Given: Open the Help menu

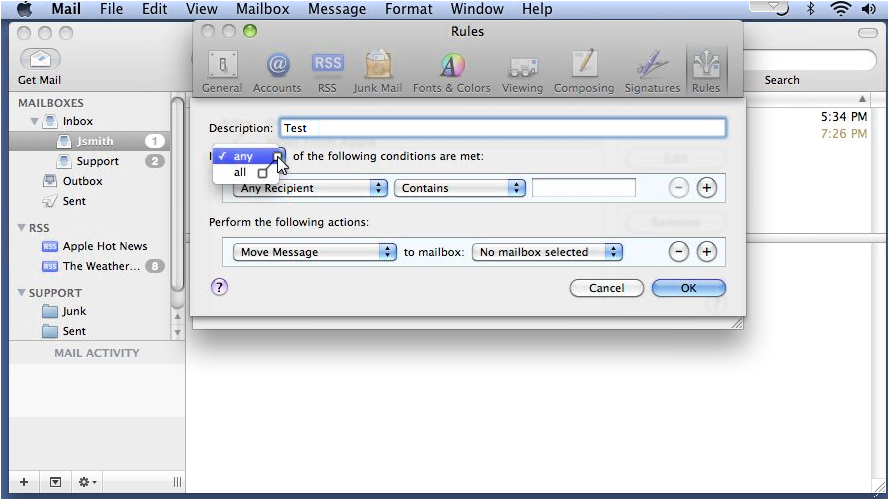Looking at the screenshot, I should [x=537, y=9].
